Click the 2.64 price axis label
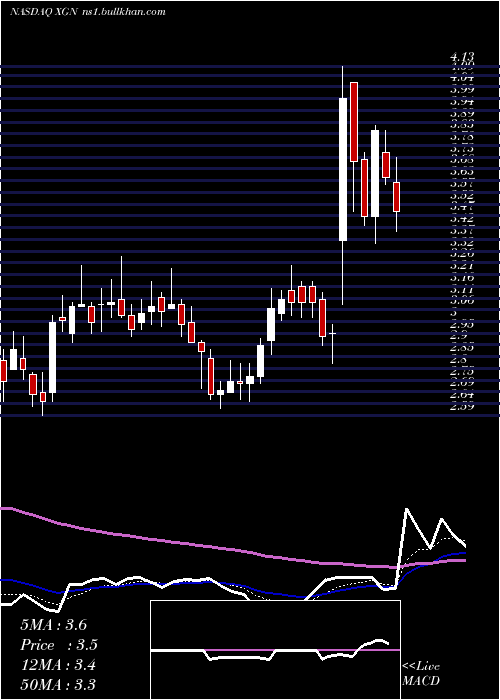Image resolution: width=500 pixels, height=700 pixels. tap(462, 395)
